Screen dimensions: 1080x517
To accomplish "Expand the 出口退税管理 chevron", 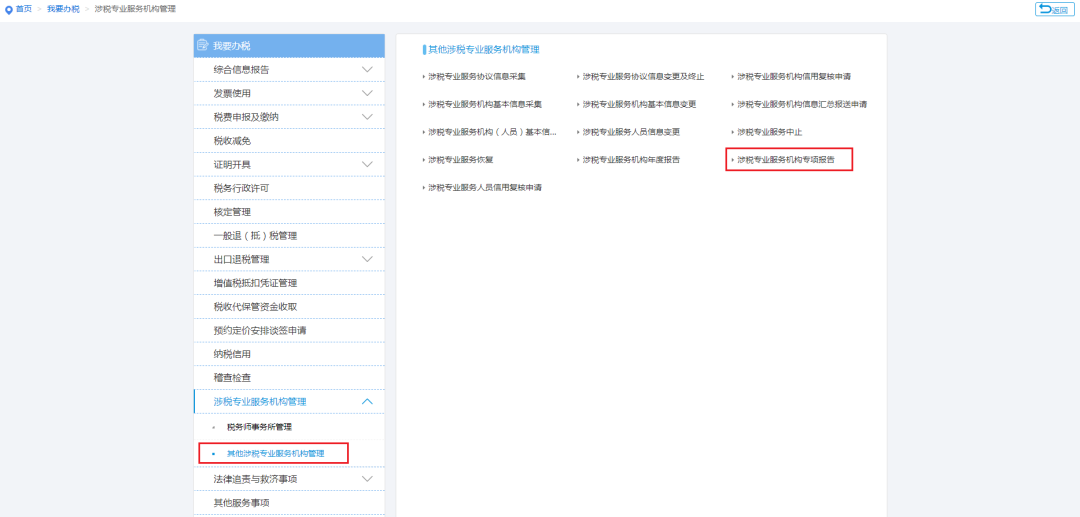I will [x=367, y=259].
